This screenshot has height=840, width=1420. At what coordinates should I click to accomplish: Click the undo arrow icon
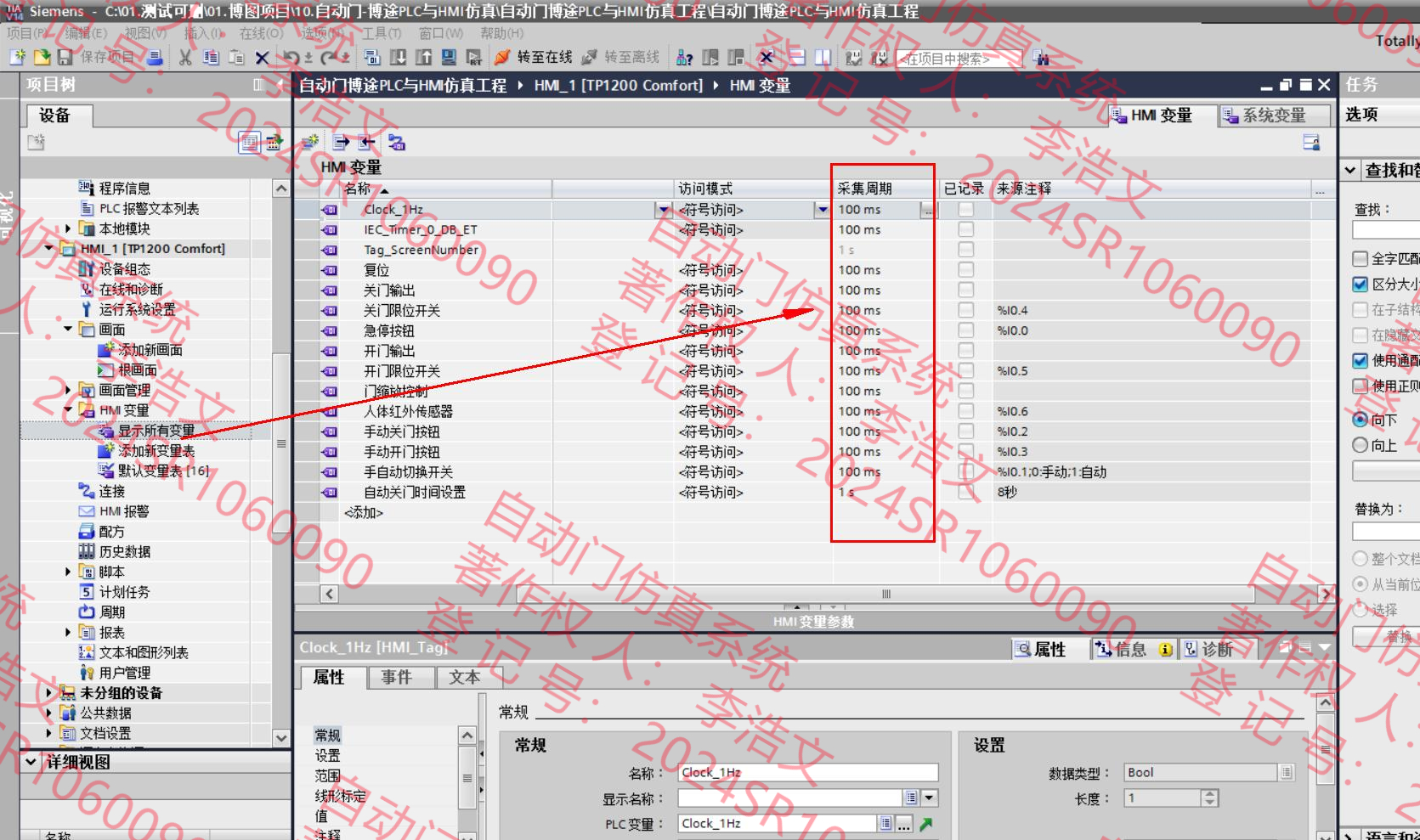pyautogui.click(x=291, y=58)
